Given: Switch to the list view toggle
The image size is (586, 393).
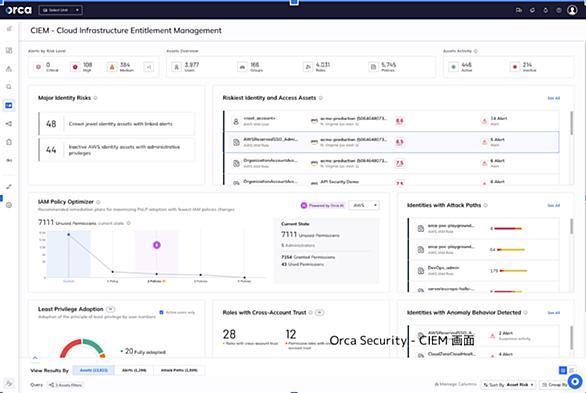Looking at the screenshot, I should pyautogui.click(x=572, y=370).
